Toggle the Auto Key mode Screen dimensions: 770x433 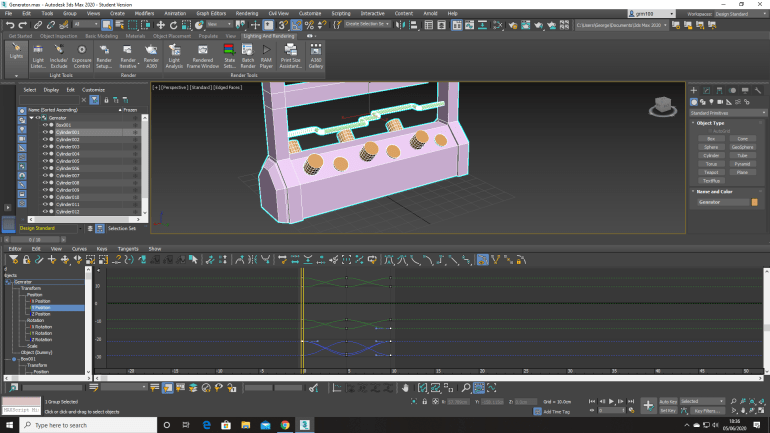pos(668,402)
